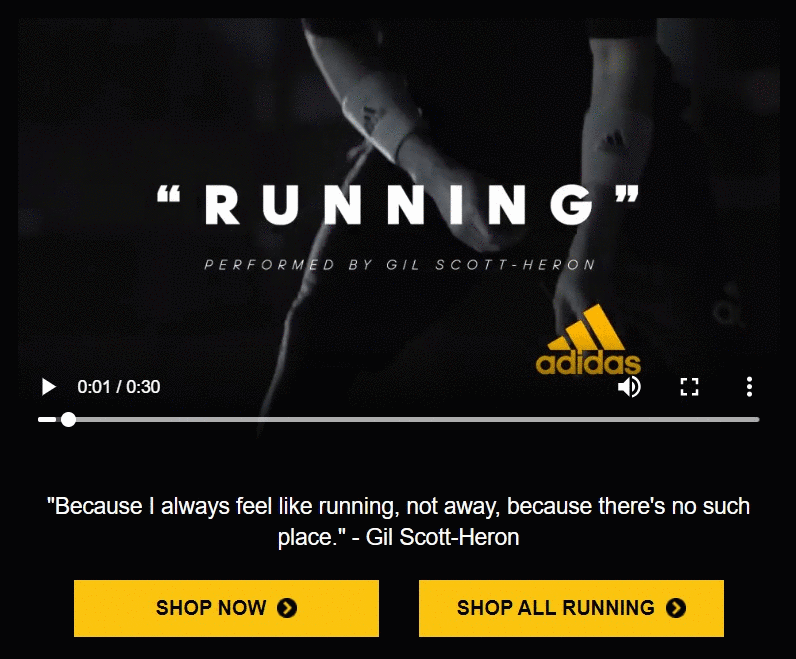The image size is (796, 659).
Task: Mute the video with the speaker icon
Action: coord(629,387)
